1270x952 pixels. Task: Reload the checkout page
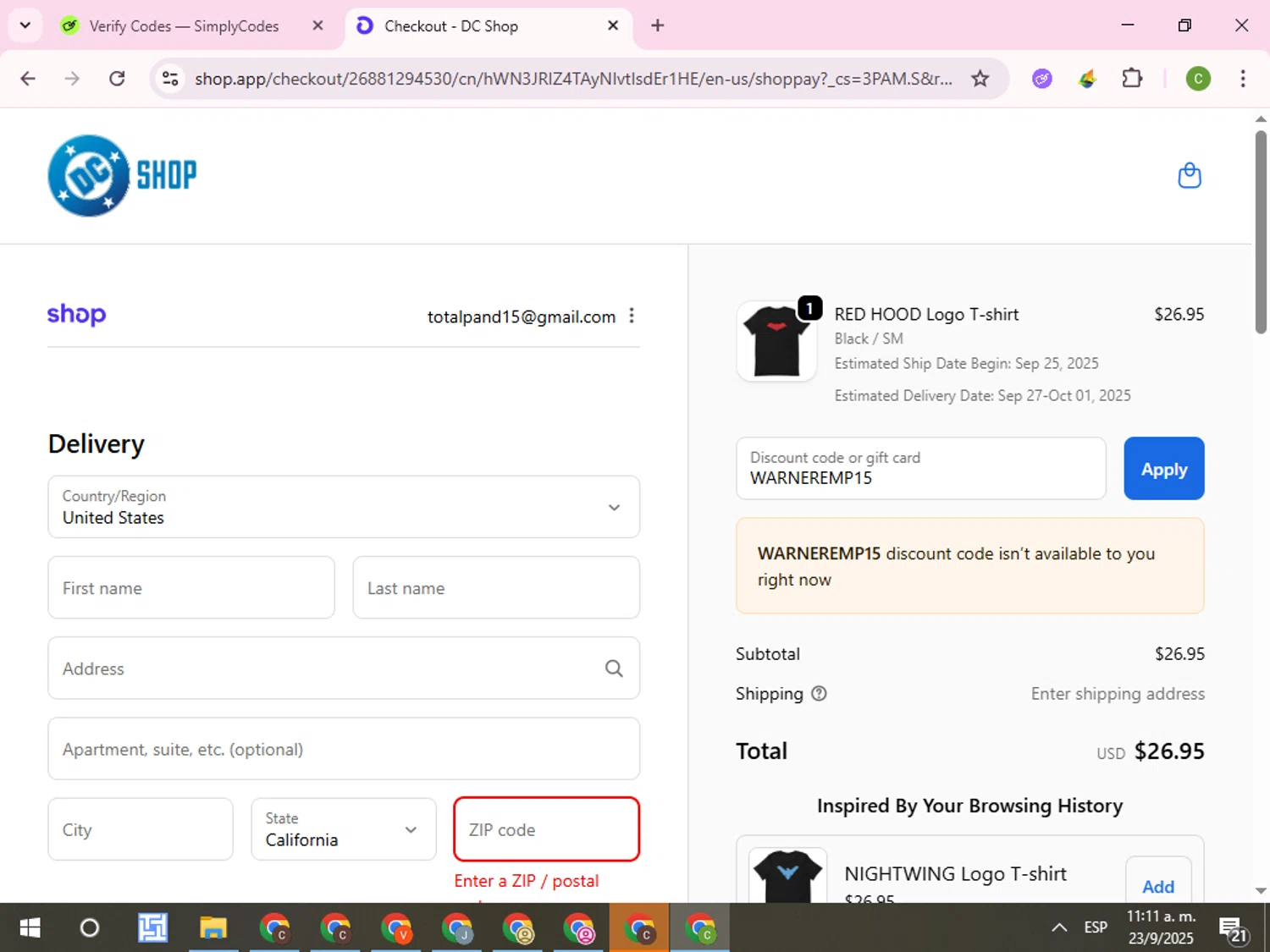click(x=117, y=79)
